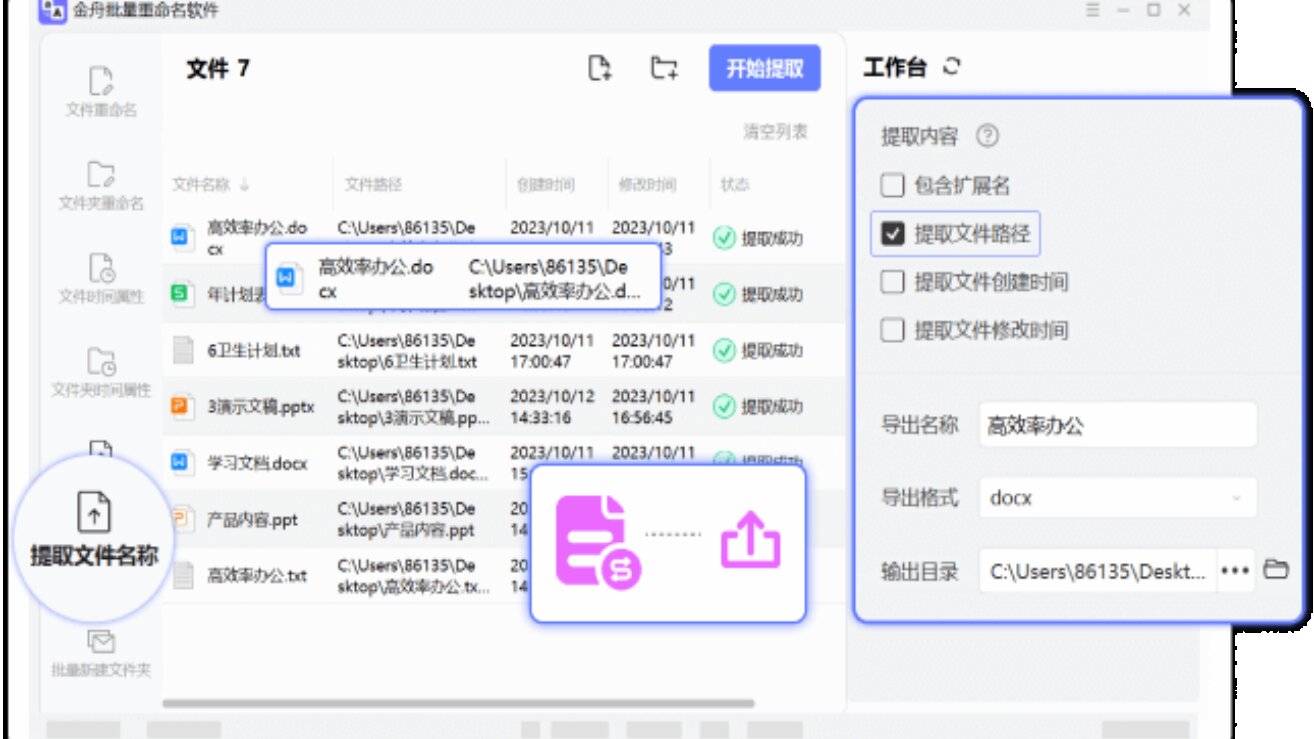Tick the 提取文件修改时间 checkbox
Viewport: 1314px width, 739px height.
pos(892,331)
